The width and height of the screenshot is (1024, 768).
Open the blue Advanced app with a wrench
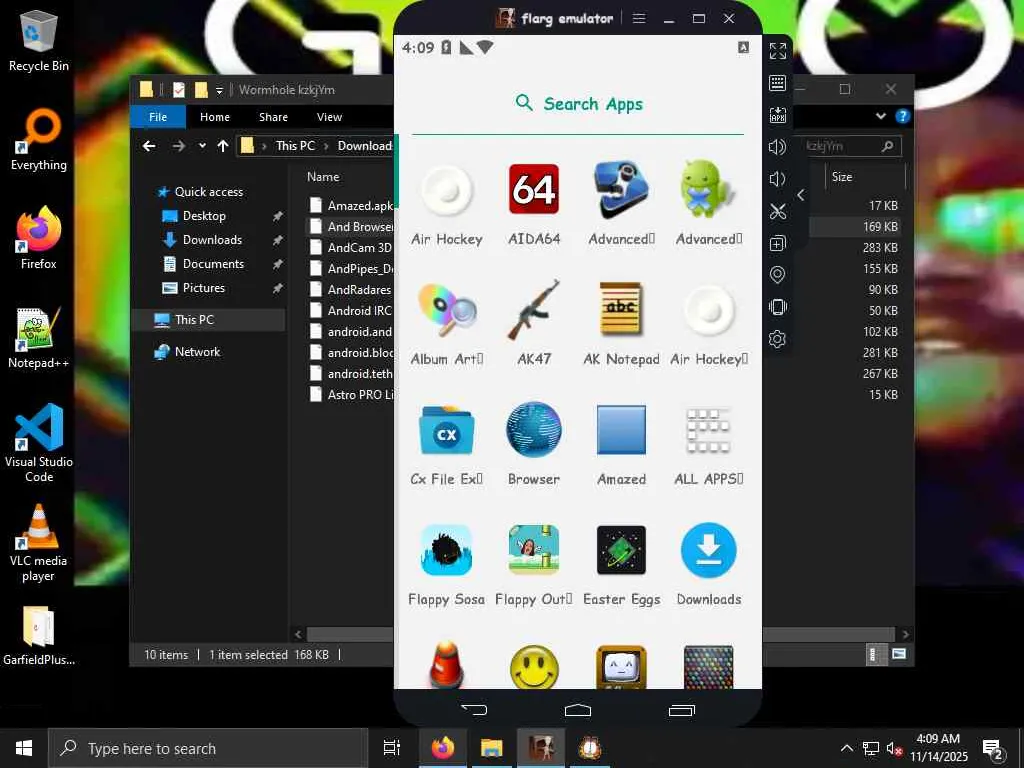click(621, 190)
